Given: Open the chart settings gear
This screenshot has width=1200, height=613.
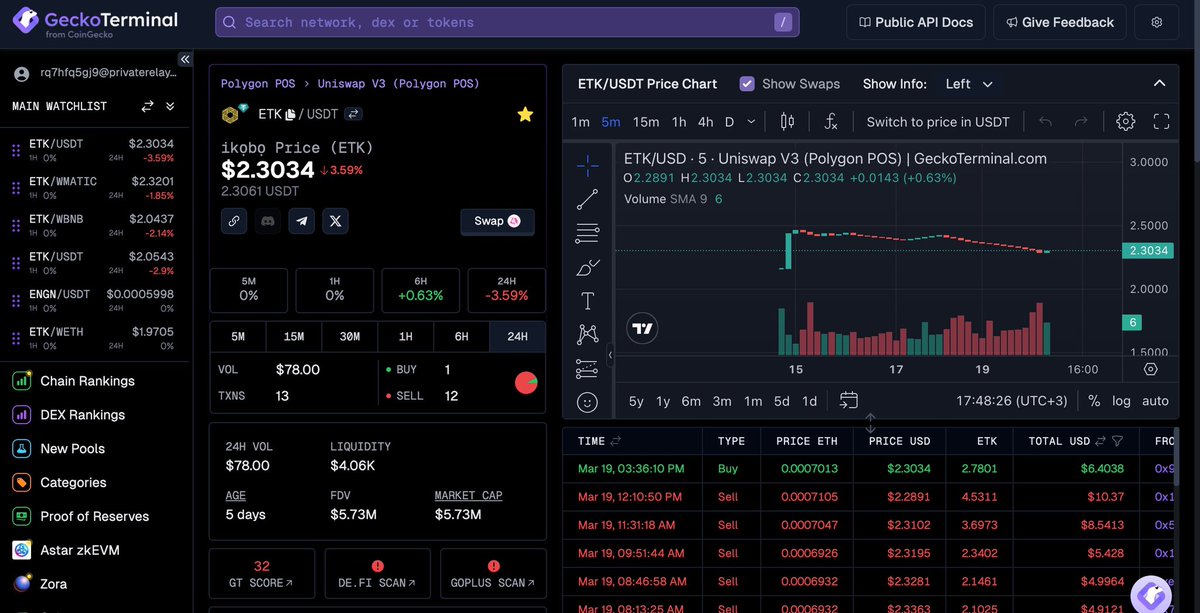Looking at the screenshot, I should point(1125,120).
